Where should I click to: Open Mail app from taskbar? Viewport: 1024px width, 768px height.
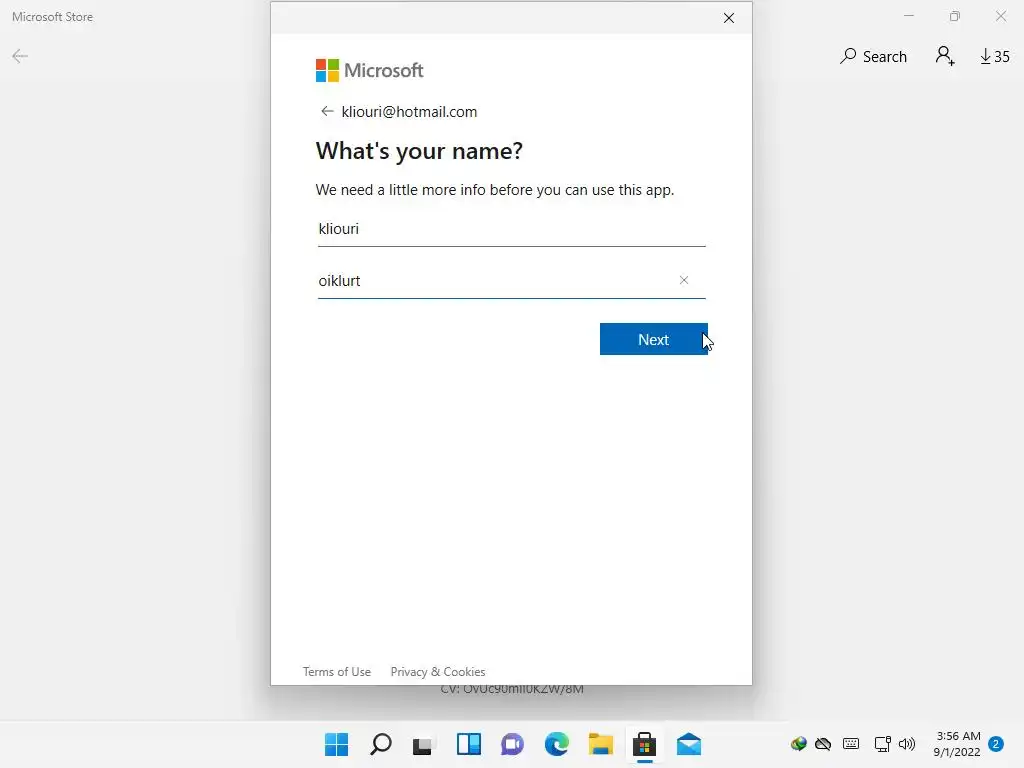689,744
